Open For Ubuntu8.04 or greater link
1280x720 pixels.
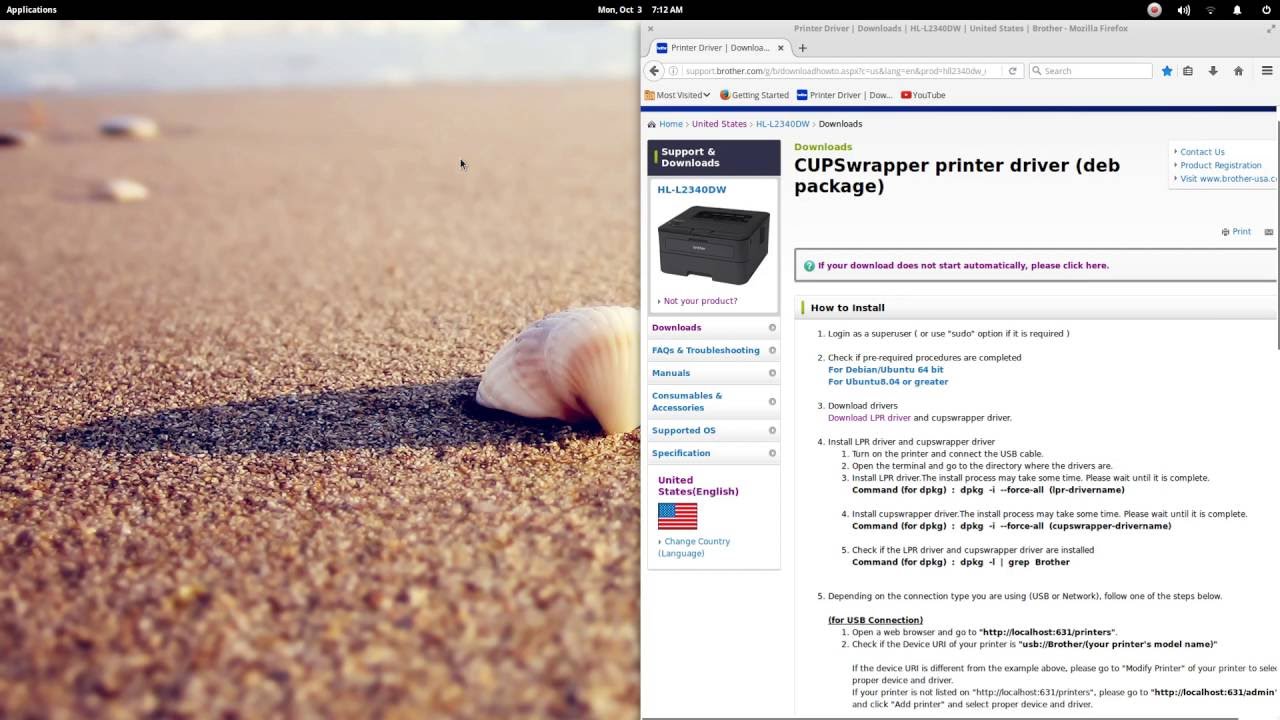click(x=888, y=382)
